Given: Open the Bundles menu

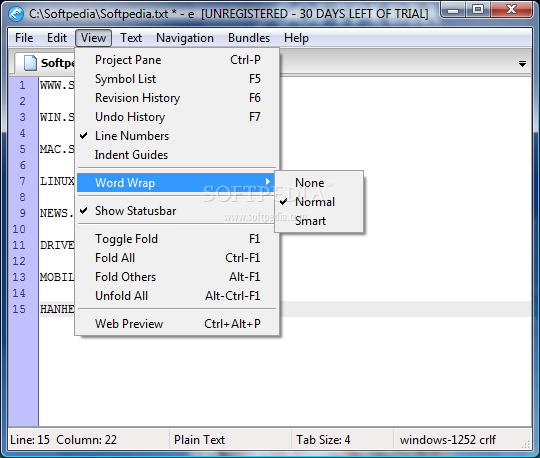Looking at the screenshot, I should 249,38.
